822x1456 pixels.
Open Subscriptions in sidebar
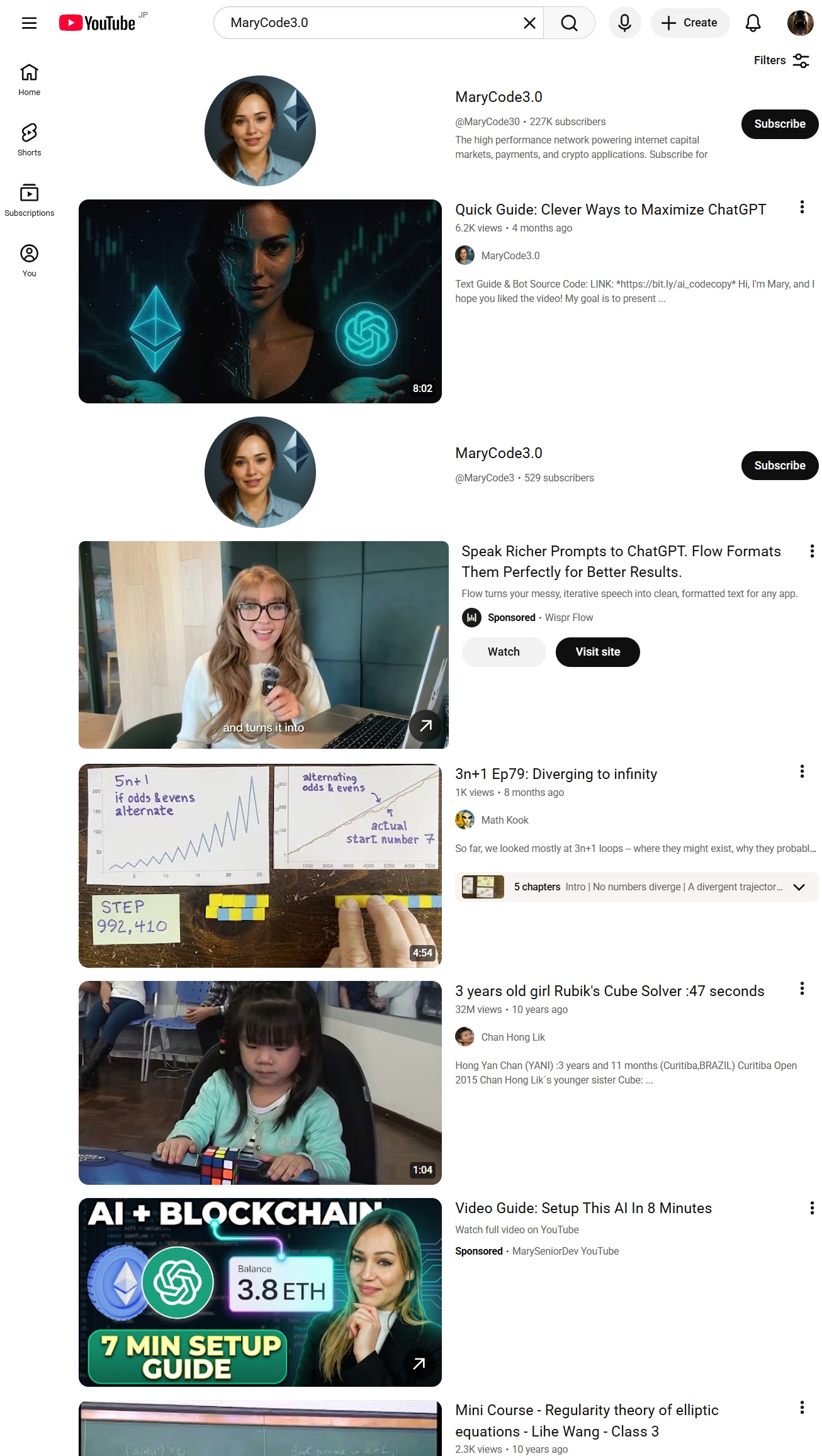tap(30, 200)
